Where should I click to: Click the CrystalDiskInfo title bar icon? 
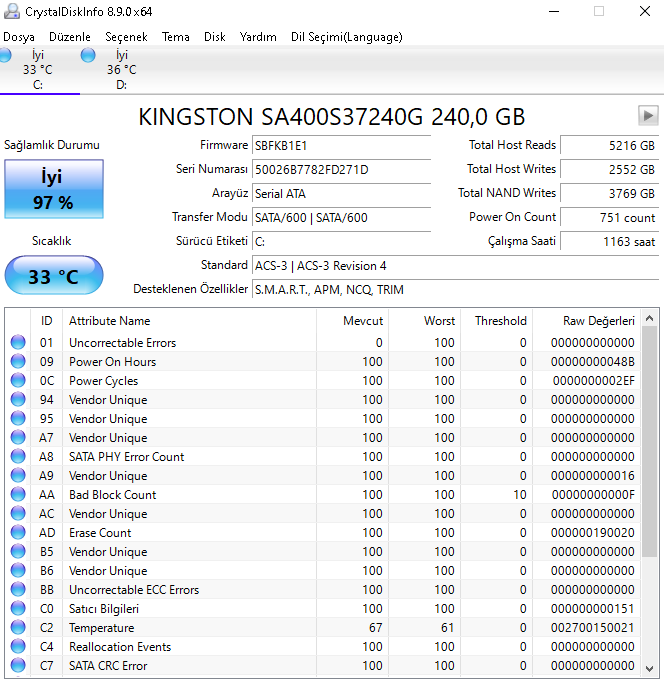(x=12, y=11)
